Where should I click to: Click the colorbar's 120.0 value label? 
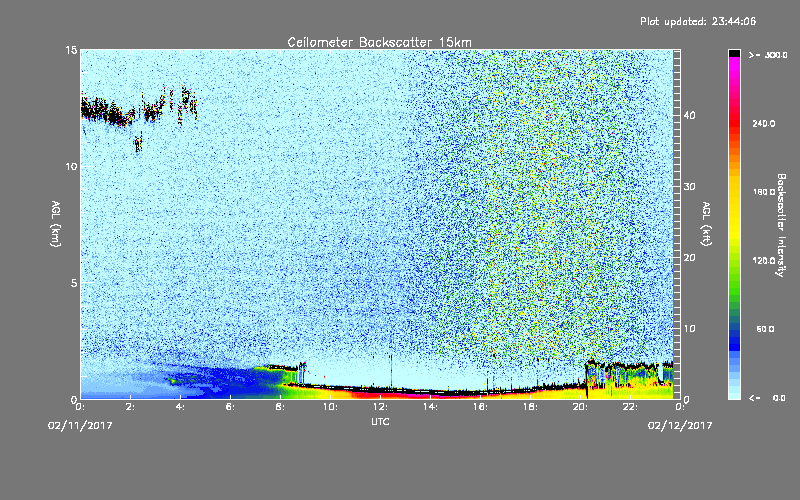(x=764, y=261)
